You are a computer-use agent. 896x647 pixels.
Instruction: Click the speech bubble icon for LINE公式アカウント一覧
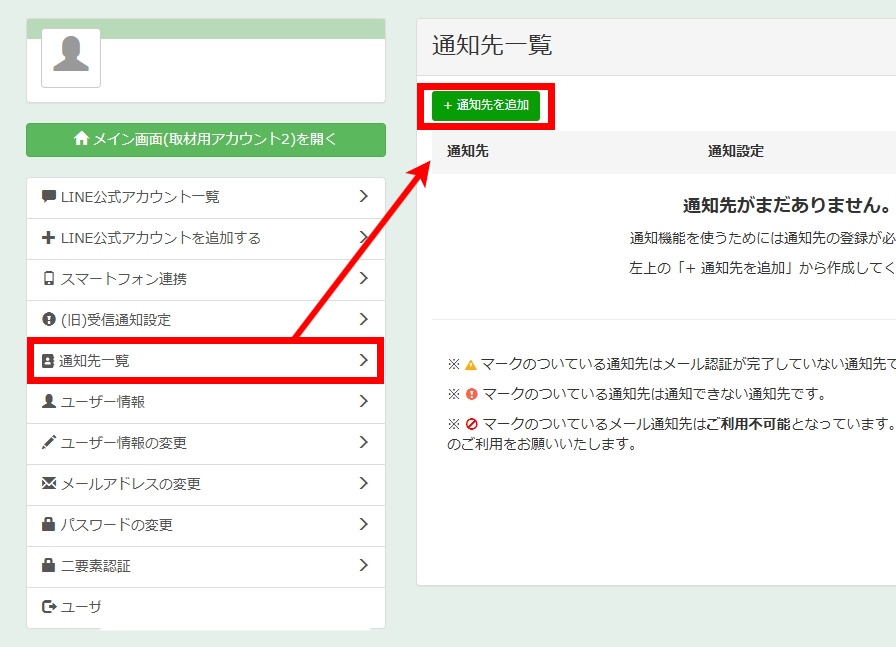49,197
